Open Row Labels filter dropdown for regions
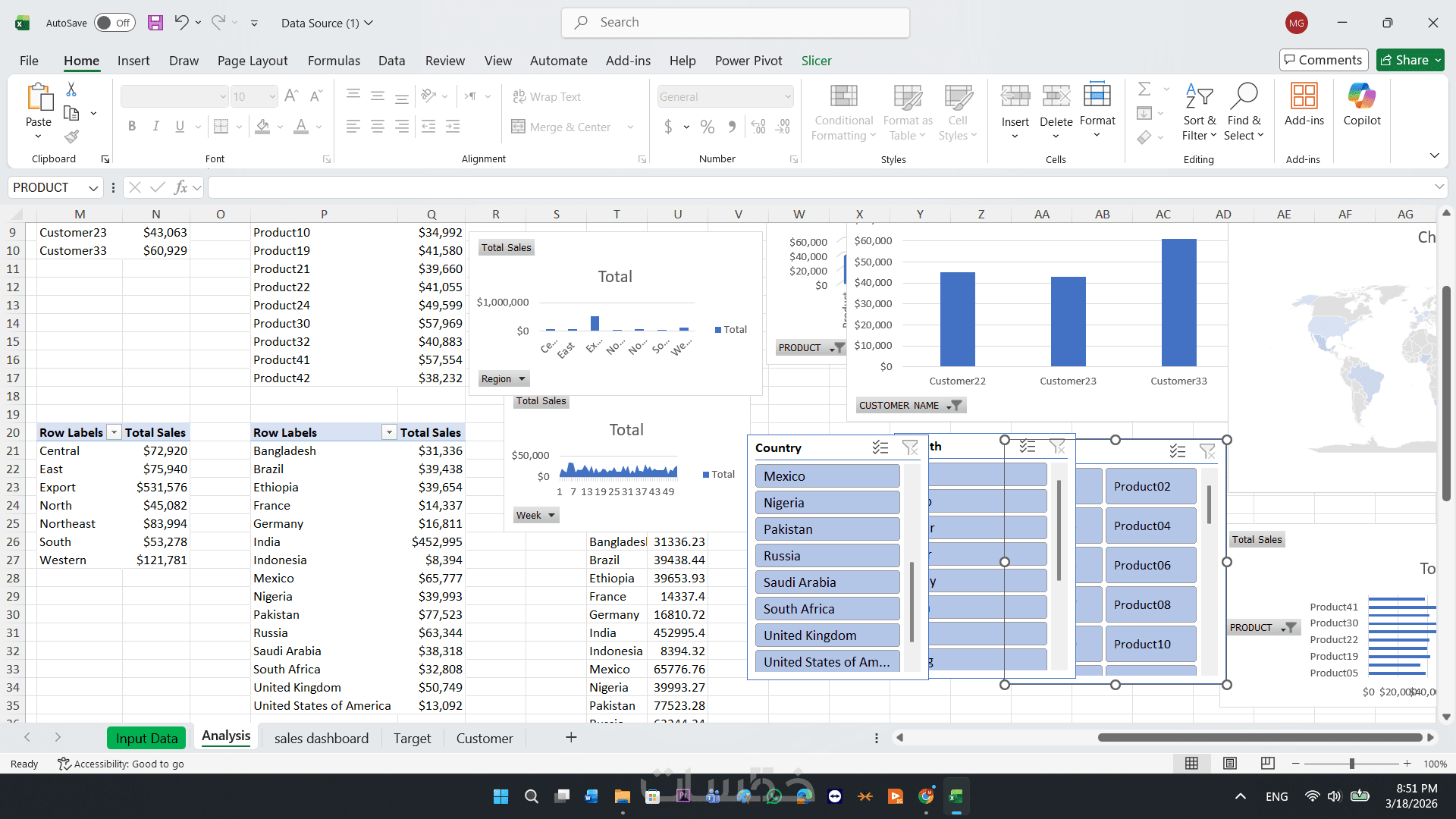Viewport: 1456px width, 819px height. (x=114, y=432)
